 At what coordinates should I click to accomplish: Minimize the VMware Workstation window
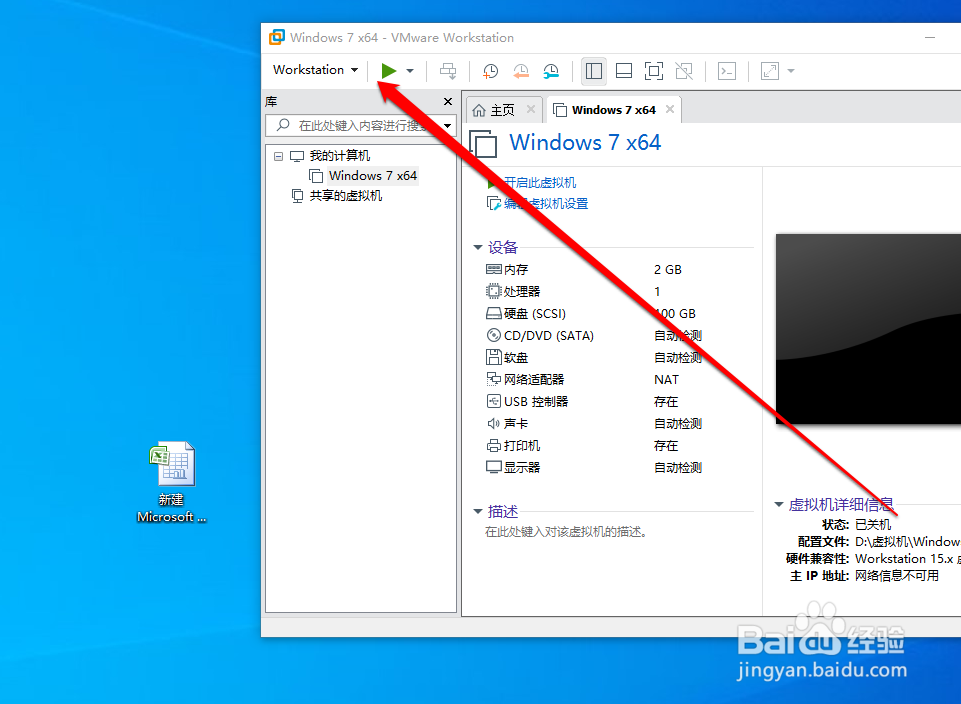930,38
